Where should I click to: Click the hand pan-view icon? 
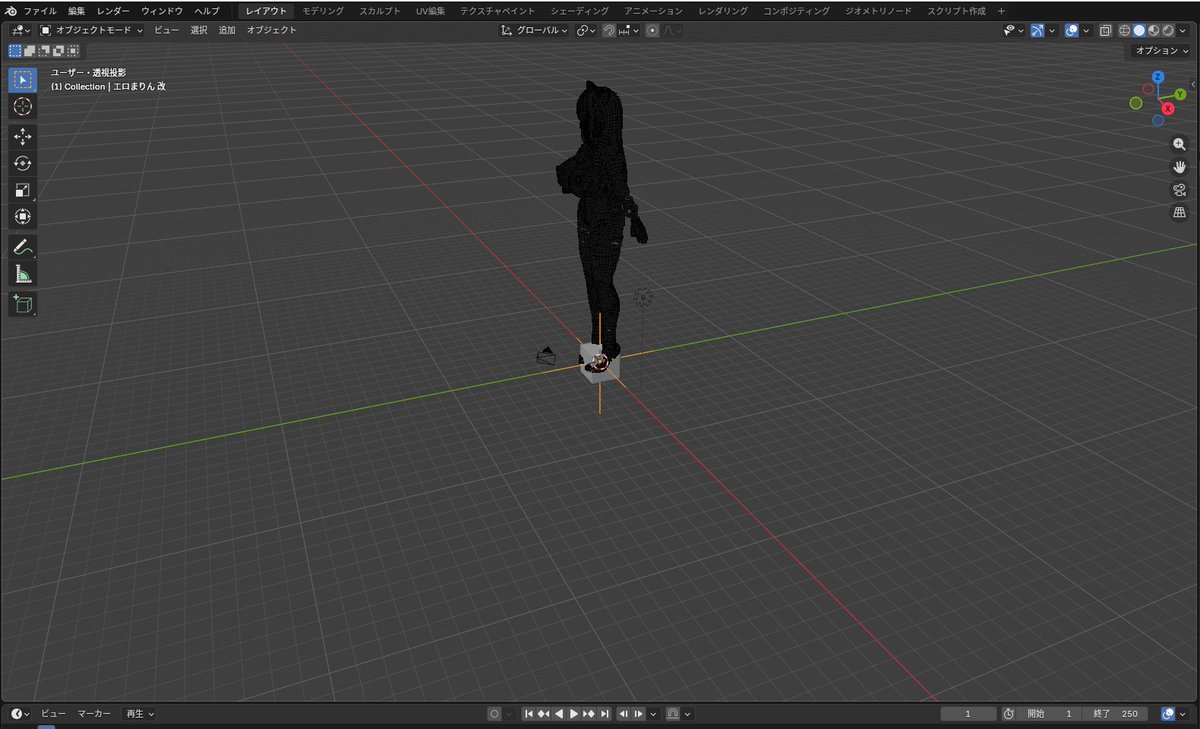[x=1179, y=167]
